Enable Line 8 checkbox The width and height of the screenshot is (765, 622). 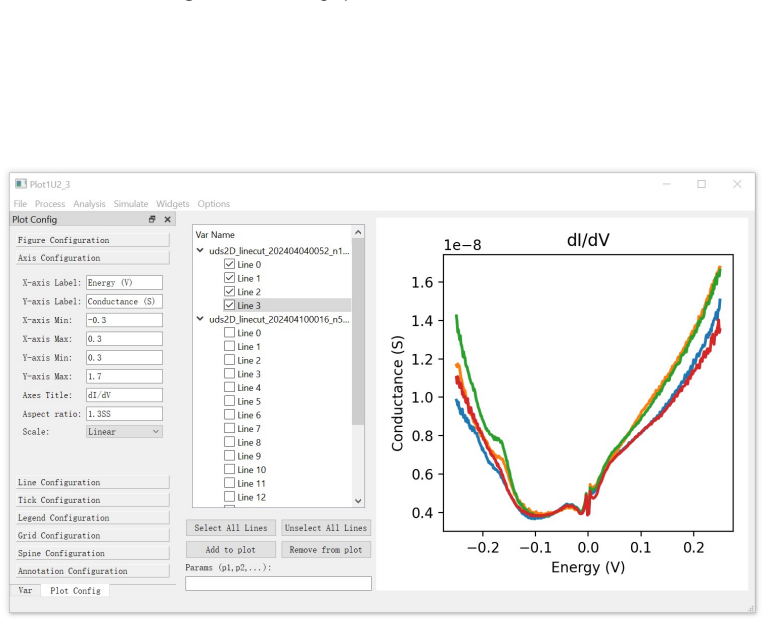(x=229, y=441)
